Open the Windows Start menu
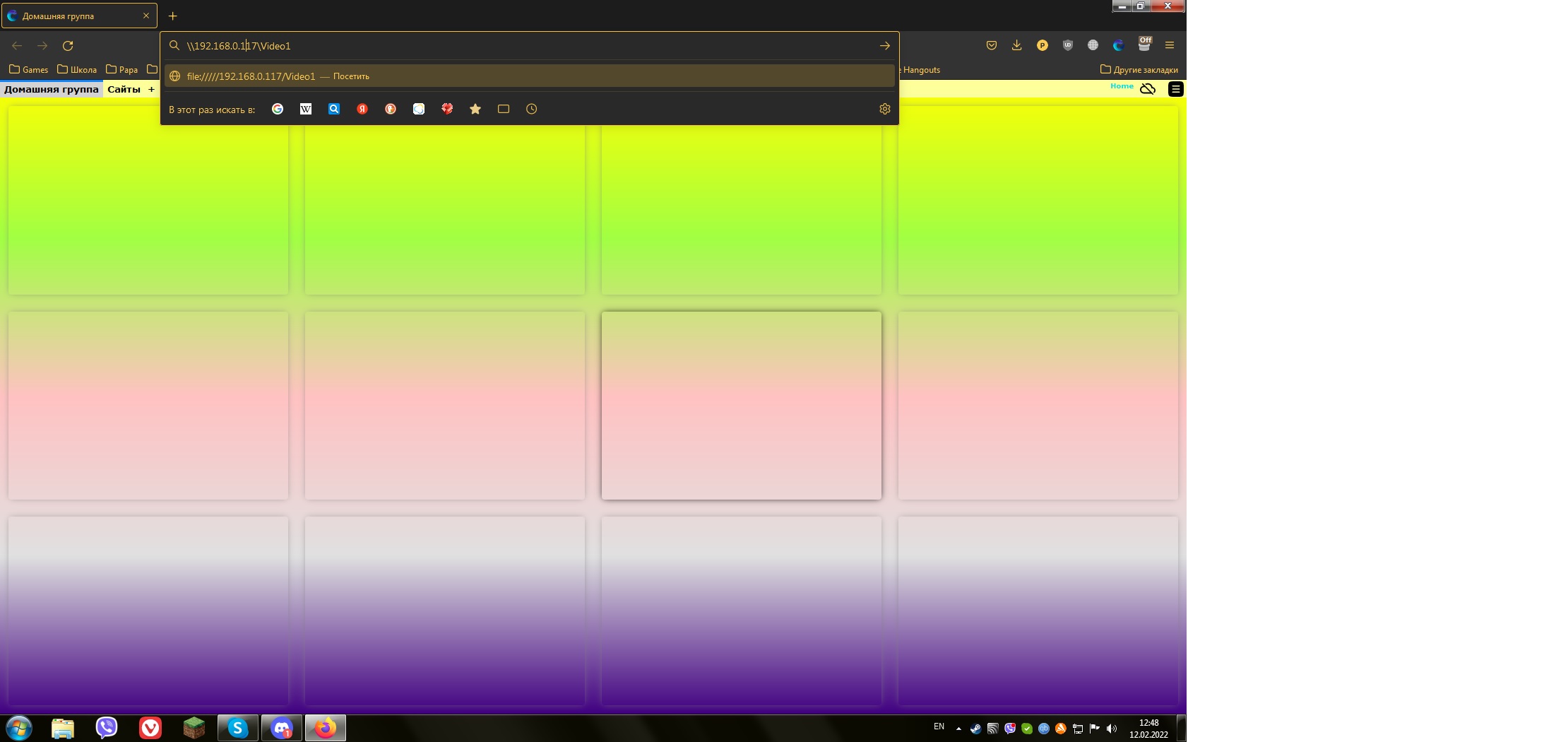 click(x=19, y=728)
